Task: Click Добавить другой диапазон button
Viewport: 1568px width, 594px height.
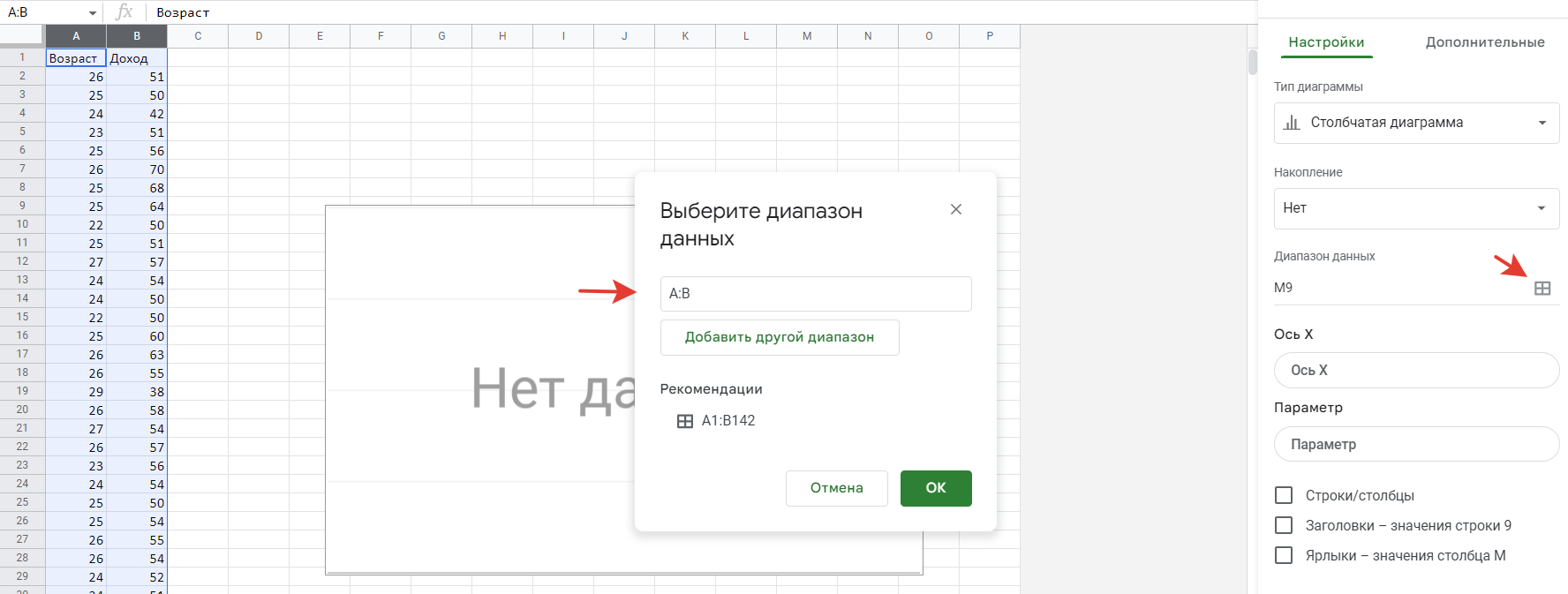Action: click(x=779, y=337)
